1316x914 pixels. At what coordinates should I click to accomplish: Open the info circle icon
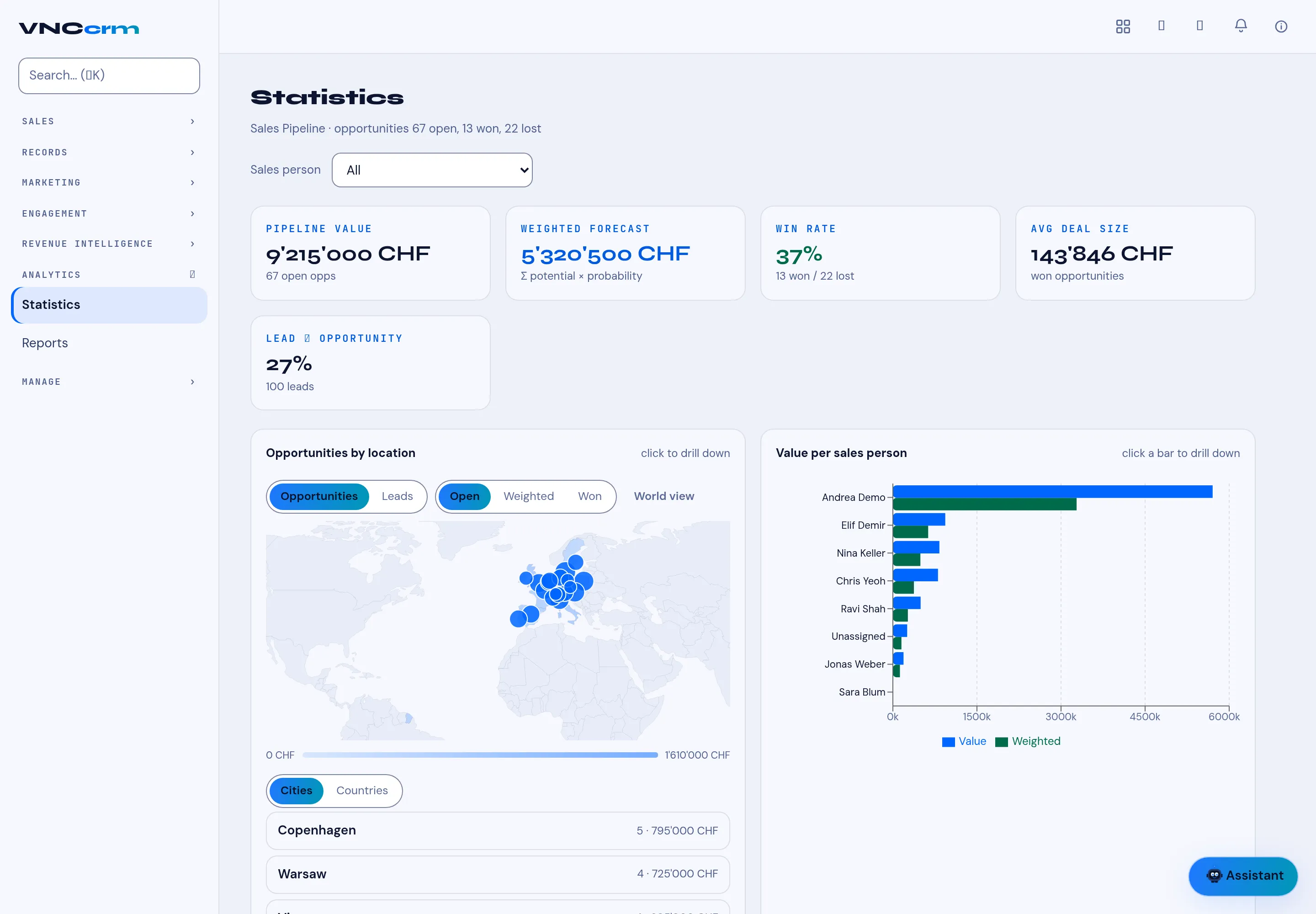click(1281, 27)
